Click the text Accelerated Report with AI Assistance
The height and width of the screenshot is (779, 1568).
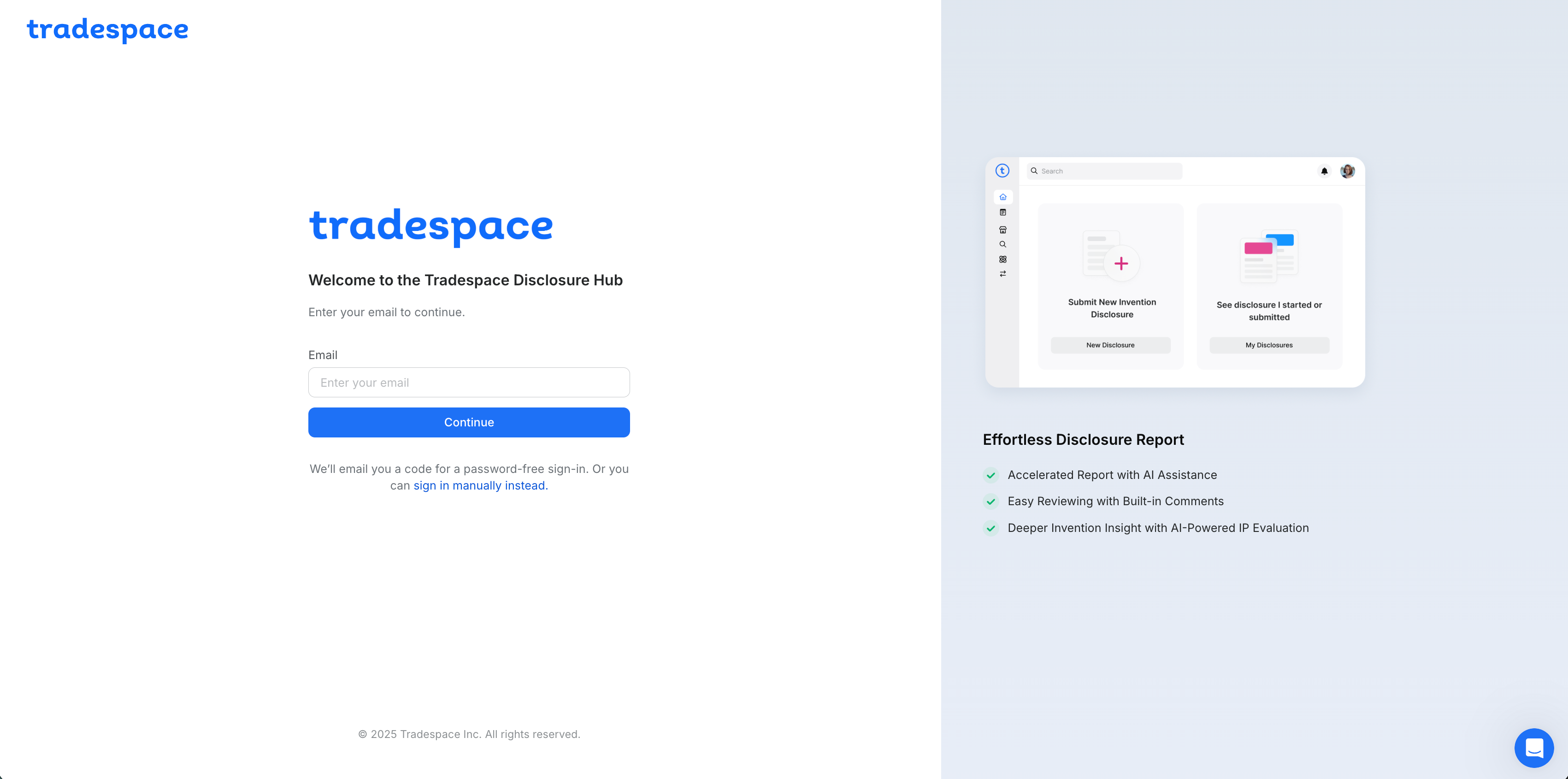click(x=1112, y=475)
